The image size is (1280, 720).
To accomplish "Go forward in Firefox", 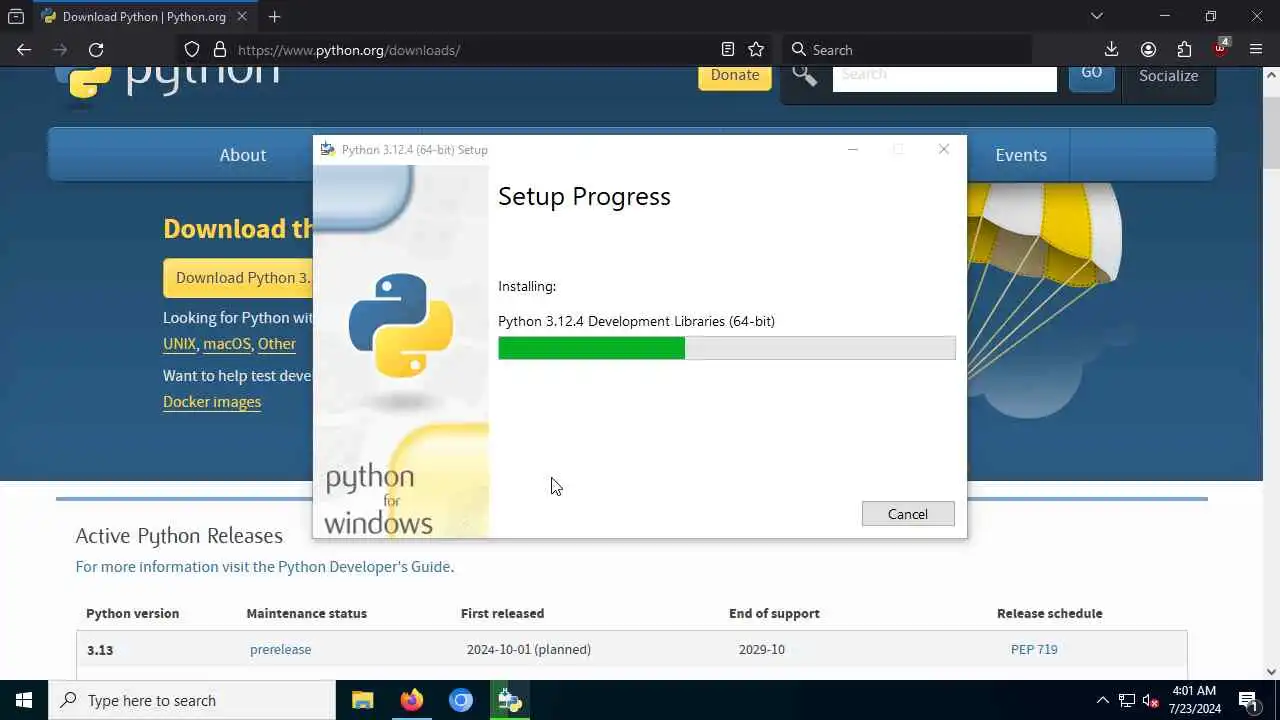I will point(60,50).
